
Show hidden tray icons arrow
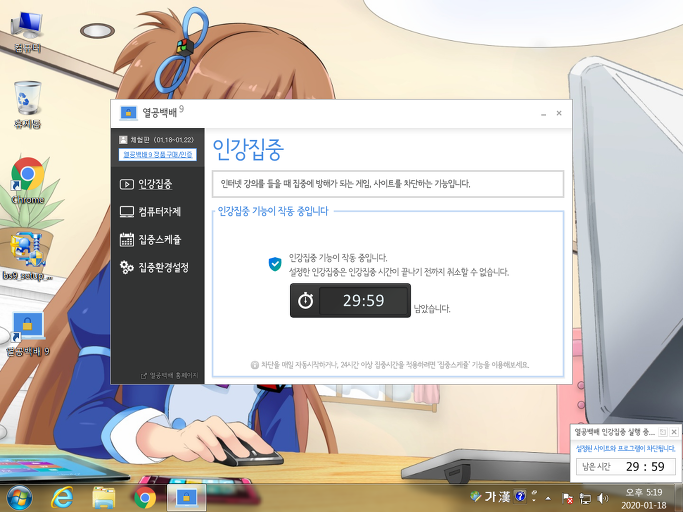[x=548, y=498]
